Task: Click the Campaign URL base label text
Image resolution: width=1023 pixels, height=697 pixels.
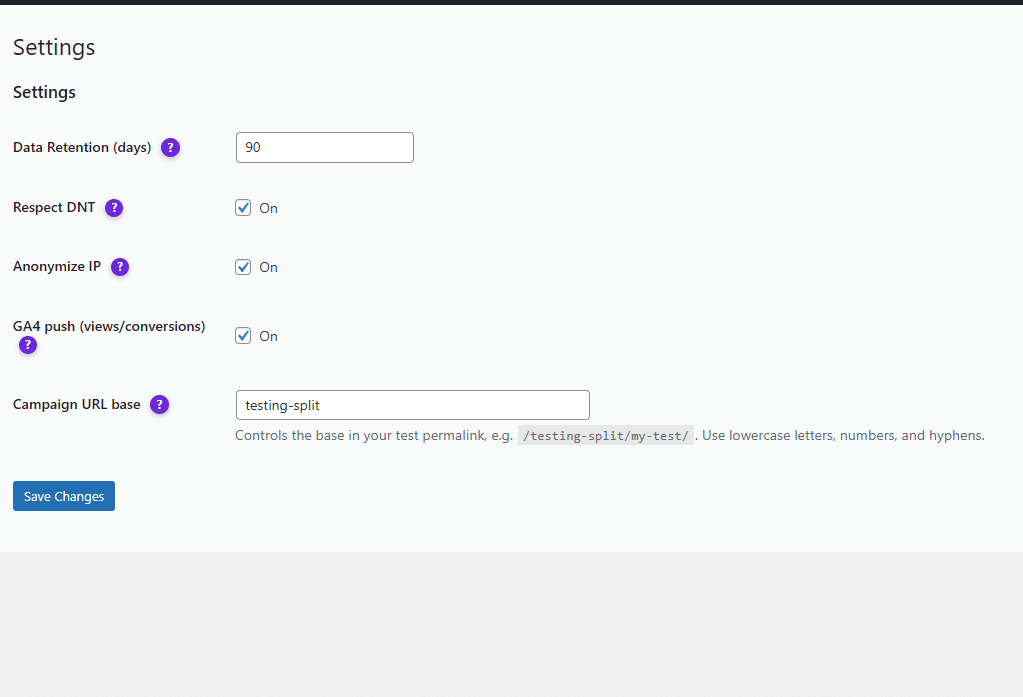Action: click(x=77, y=405)
